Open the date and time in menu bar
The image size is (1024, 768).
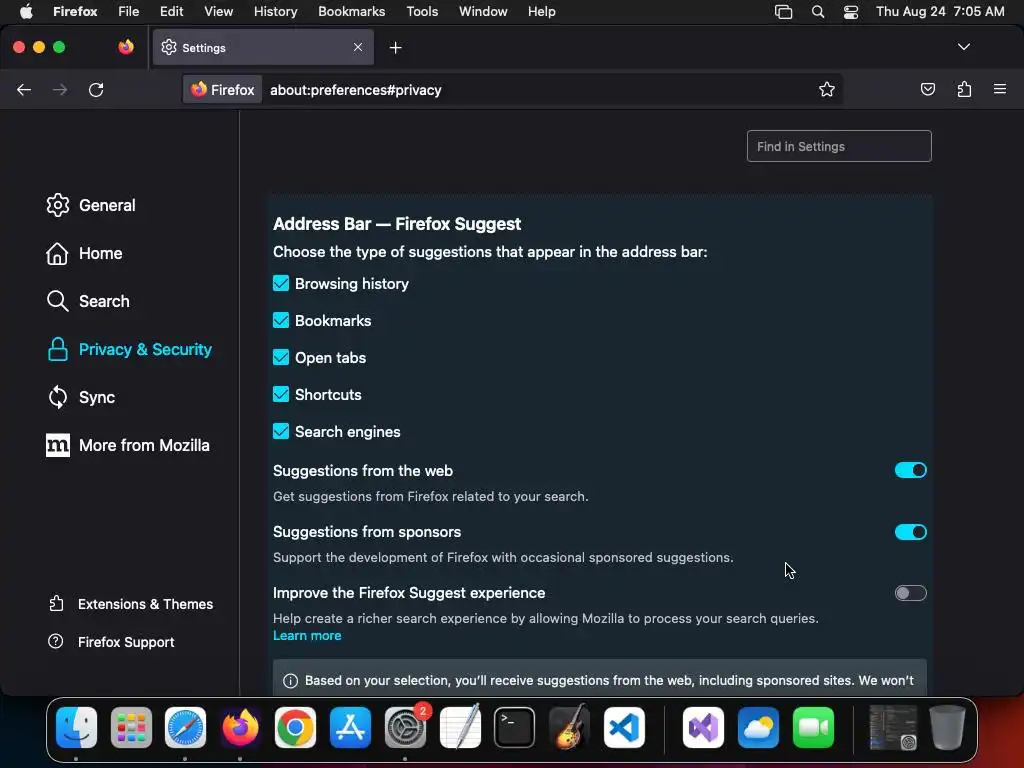(x=940, y=12)
